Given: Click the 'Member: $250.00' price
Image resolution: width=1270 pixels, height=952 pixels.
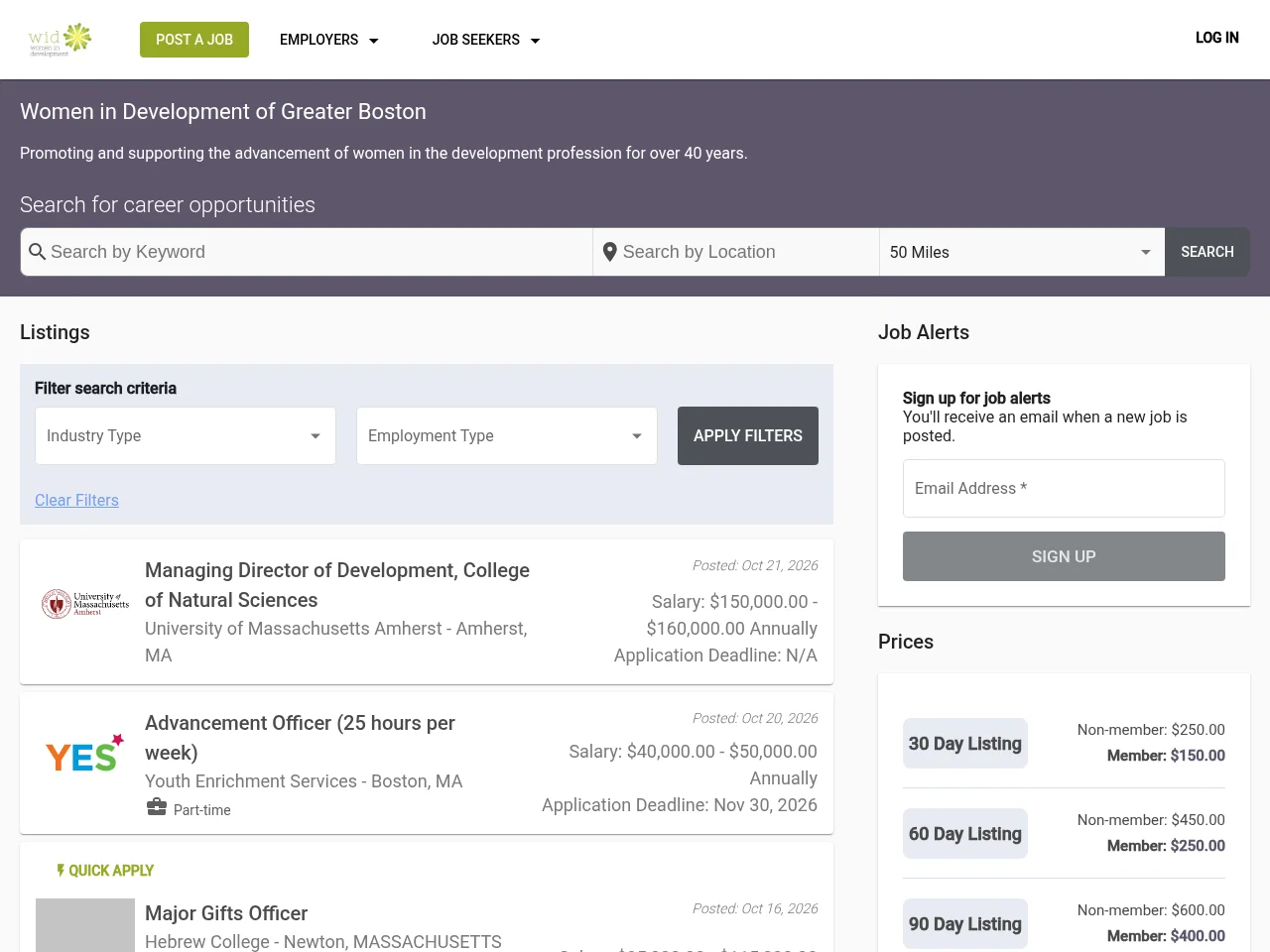Looking at the screenshot, I should tap(1166, 846).
